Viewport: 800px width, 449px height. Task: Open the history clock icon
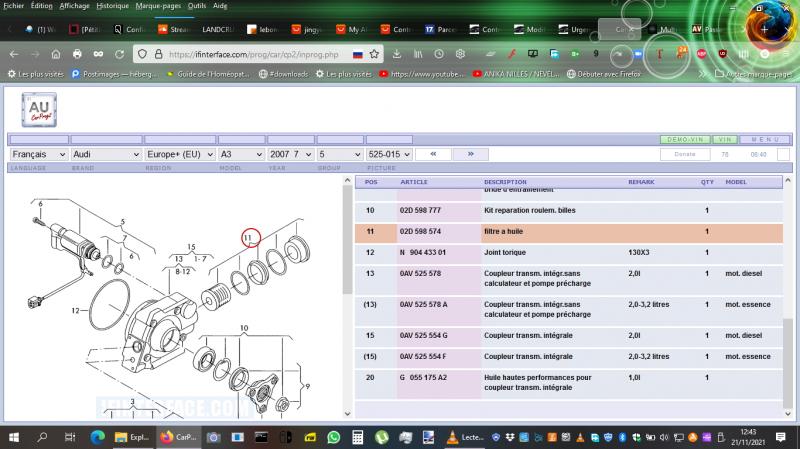[439, 54]
